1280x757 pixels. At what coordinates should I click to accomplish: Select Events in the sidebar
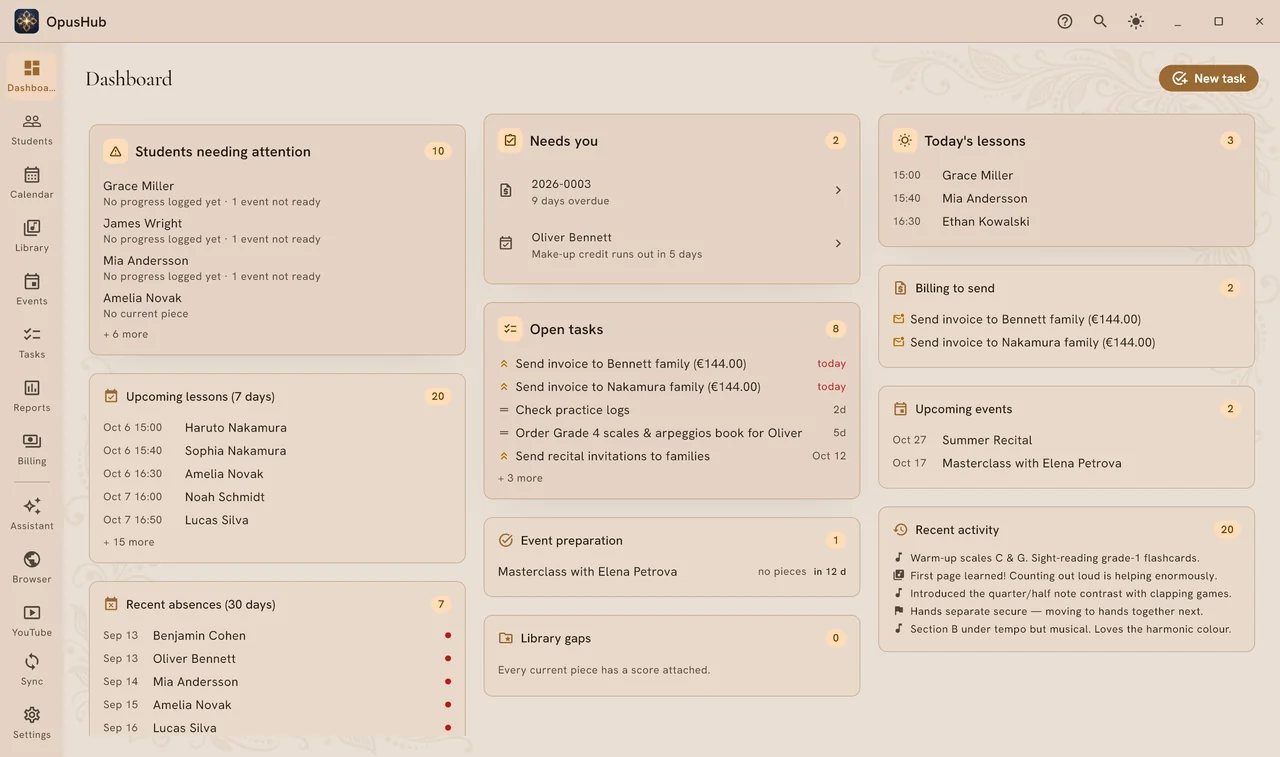(x=32, y=290)
